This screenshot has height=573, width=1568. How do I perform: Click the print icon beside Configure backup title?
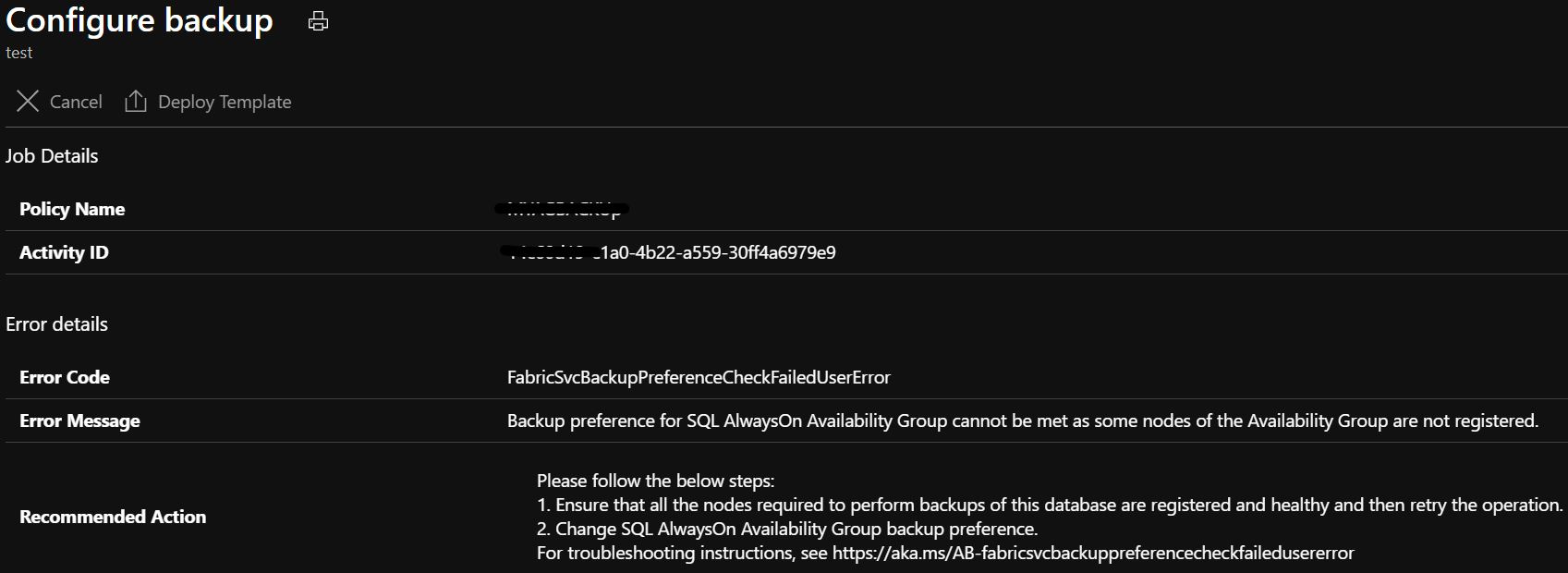point(318,21)
